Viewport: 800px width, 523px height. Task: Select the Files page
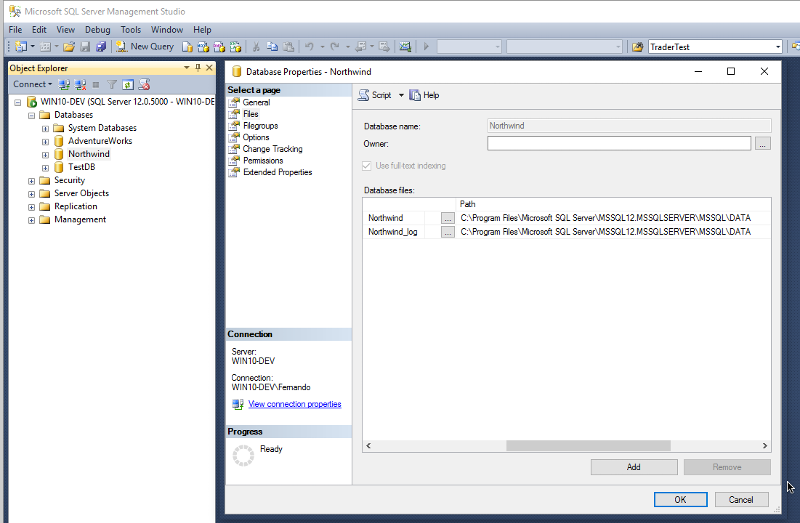point(251,114)
